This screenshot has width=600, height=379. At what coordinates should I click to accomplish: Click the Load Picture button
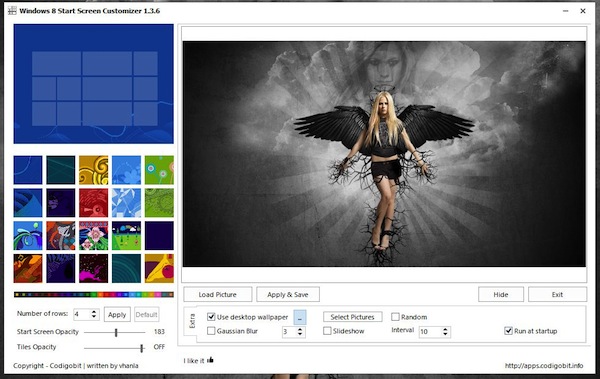coord(217,294)
